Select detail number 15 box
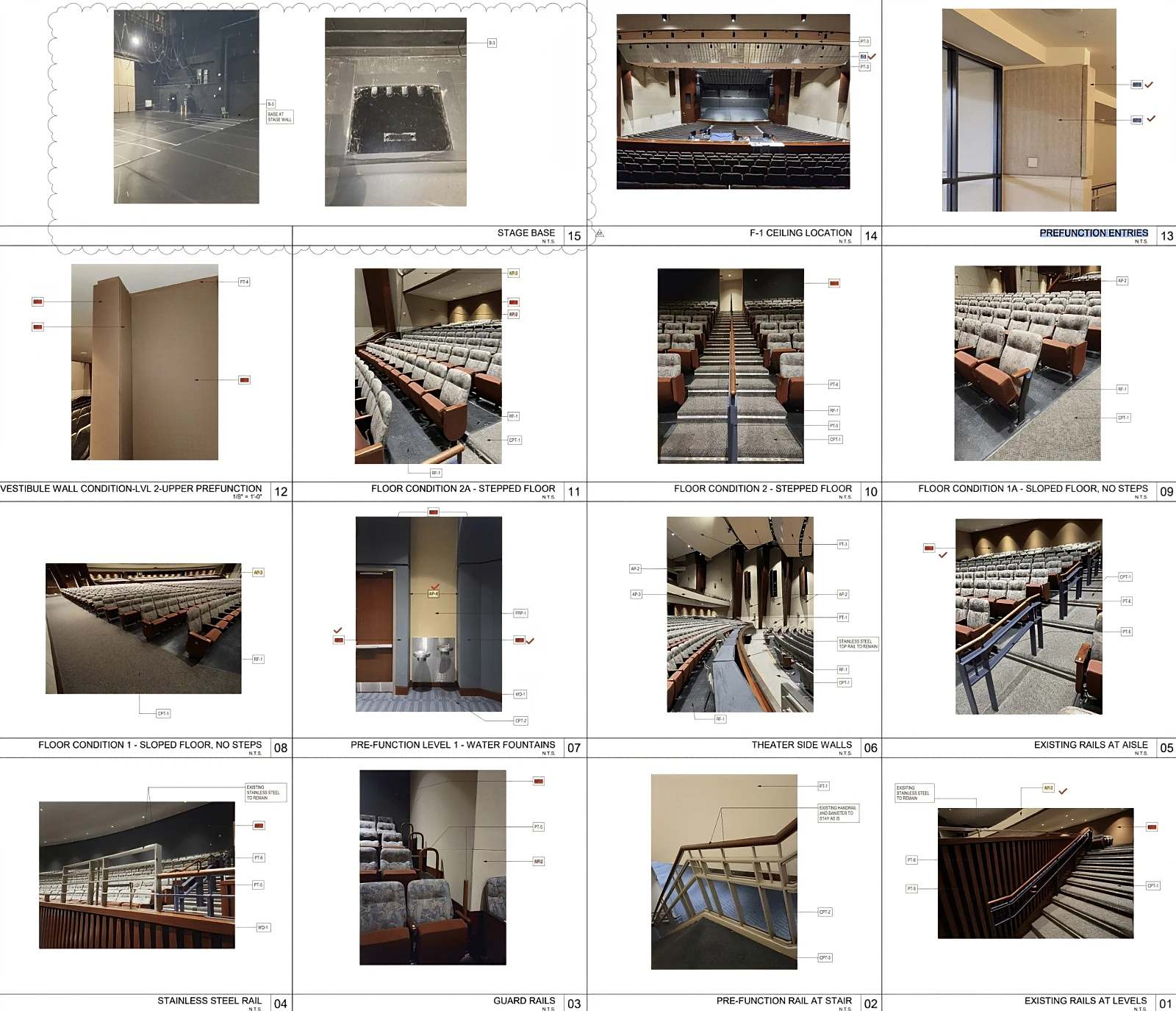1176x1011 pixels. click(x=575, y=236)
